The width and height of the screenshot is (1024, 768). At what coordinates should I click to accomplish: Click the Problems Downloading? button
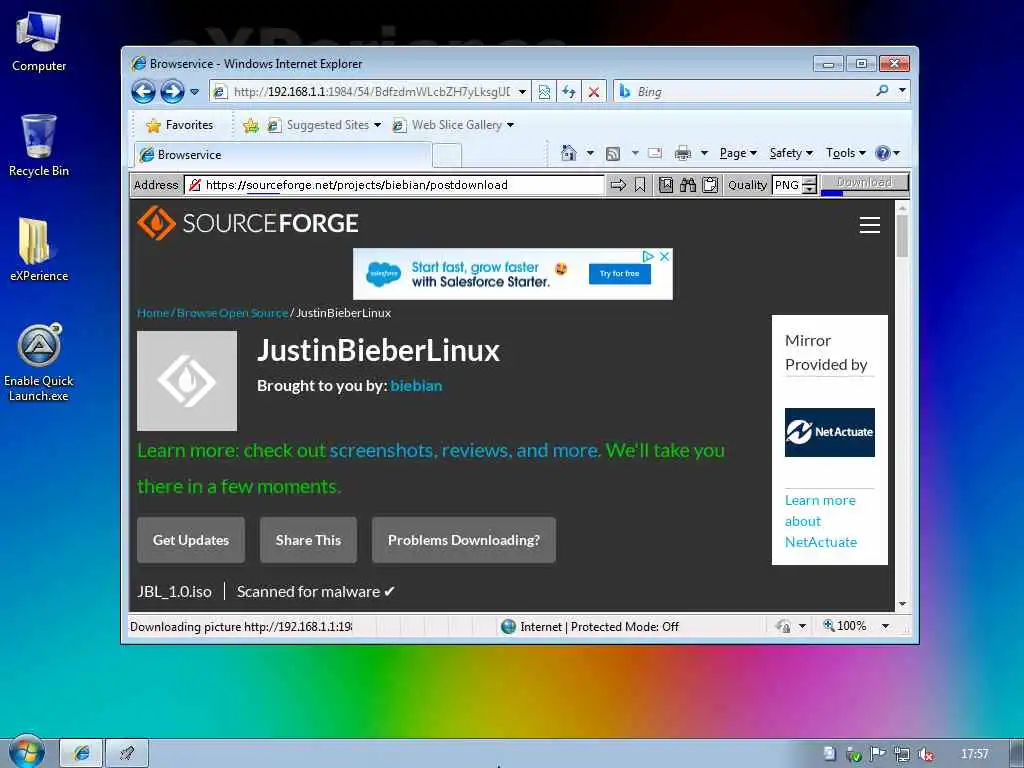coord(464,540)
